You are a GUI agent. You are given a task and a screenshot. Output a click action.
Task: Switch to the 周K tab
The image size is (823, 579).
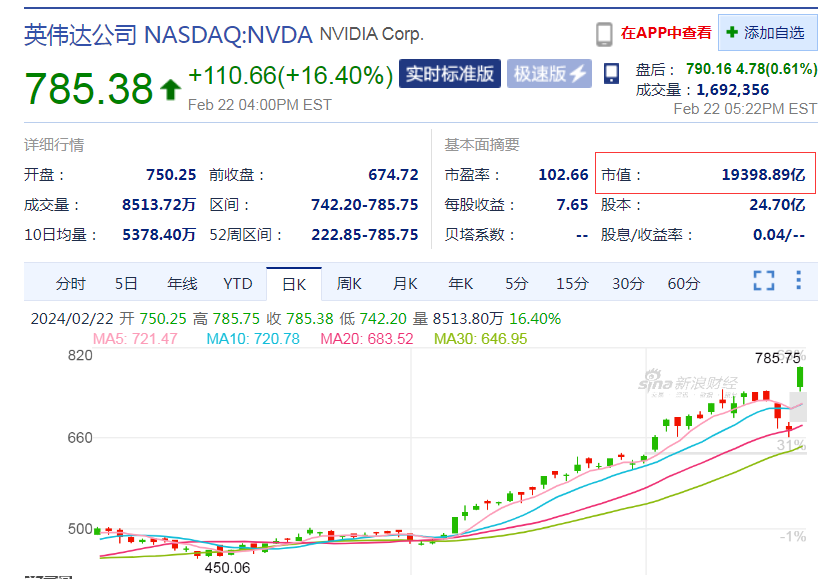coord(348,283)
